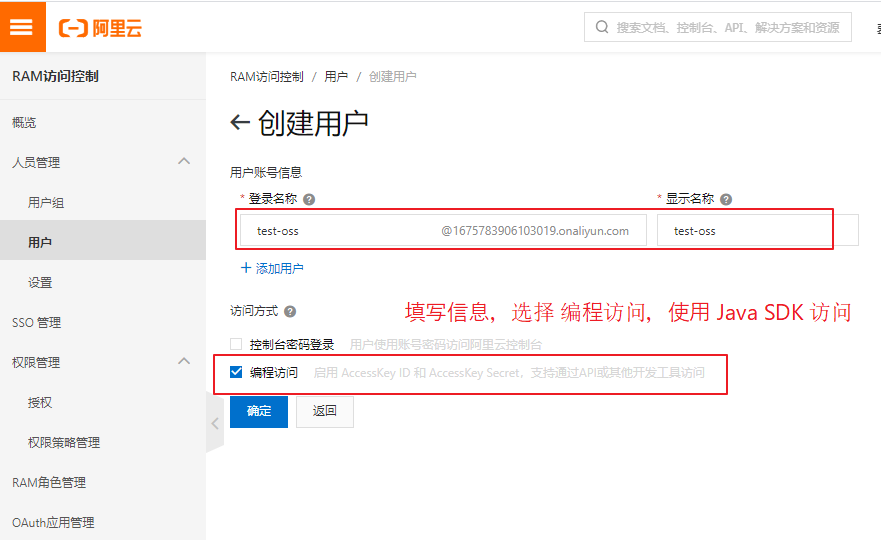This screenshot has width=881, height=540.
Task: Uncheck the 编程访问 checkbox
Action: pos(236,372)
